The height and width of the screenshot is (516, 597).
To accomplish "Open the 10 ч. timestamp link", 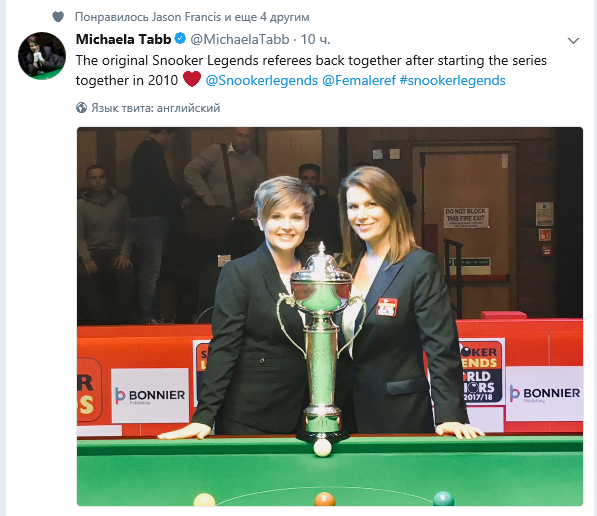I will pos(315,39).
